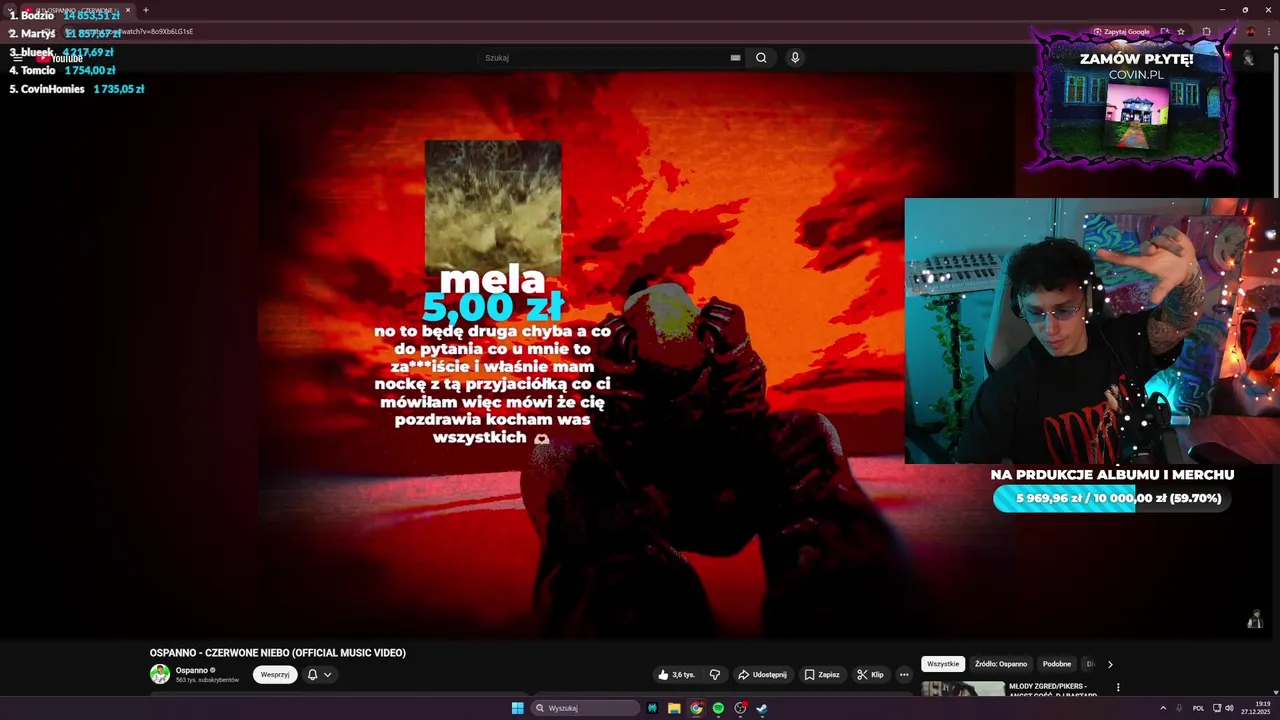Open Steam from the taskbar
The height and width of the screenshot is (720, 1280).
(761, 708)
